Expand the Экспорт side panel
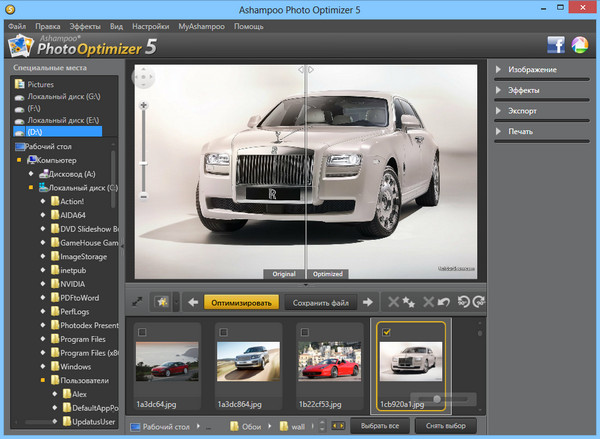 click(523, 110)
